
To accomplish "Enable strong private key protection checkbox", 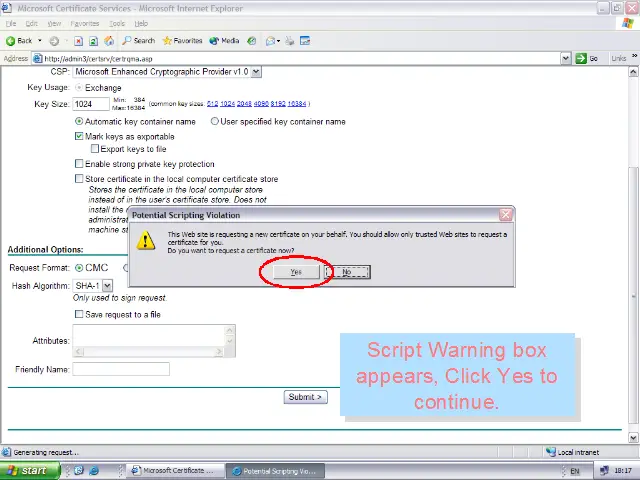I will coord(79,164).
